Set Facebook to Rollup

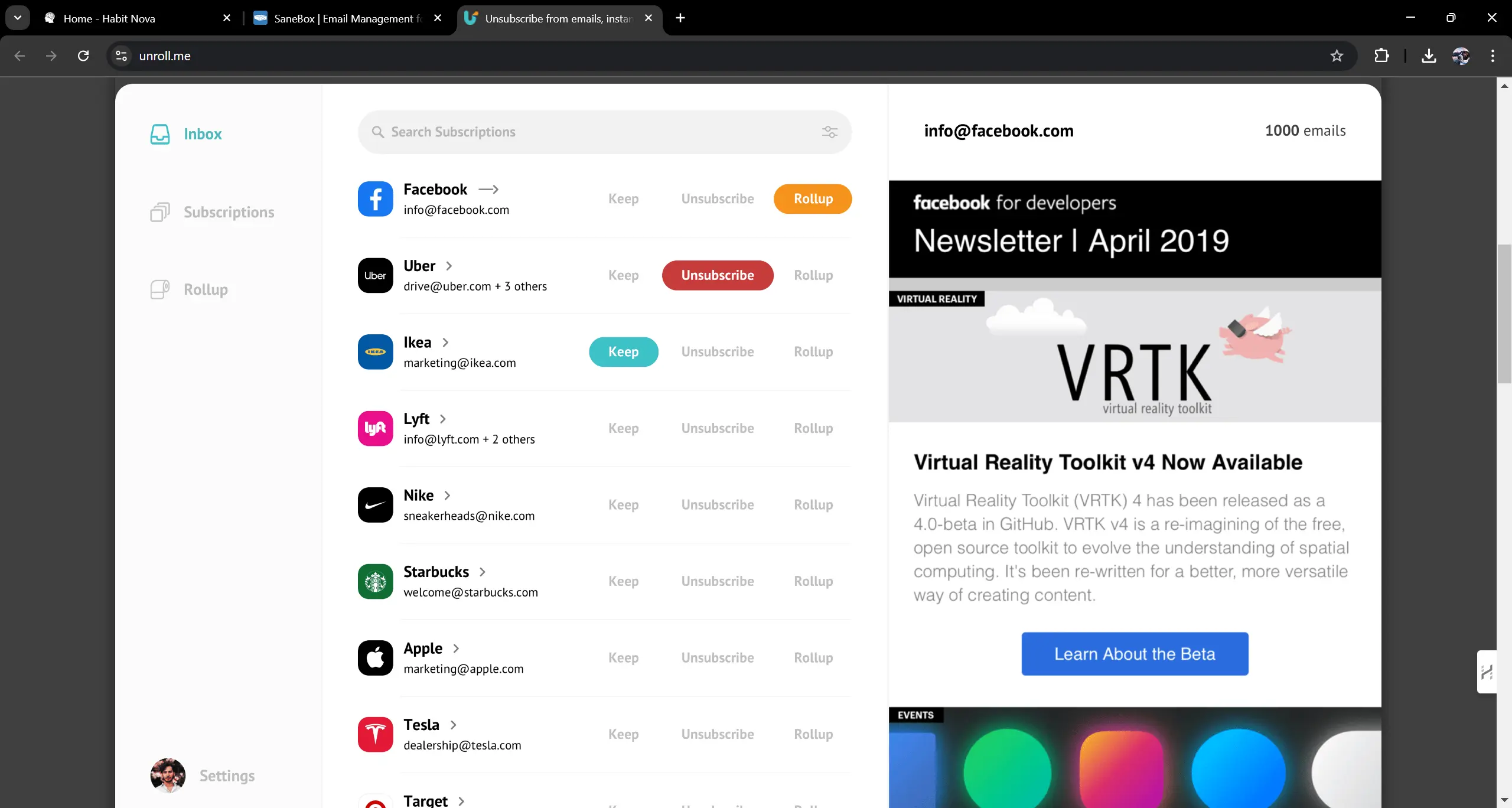813,199
